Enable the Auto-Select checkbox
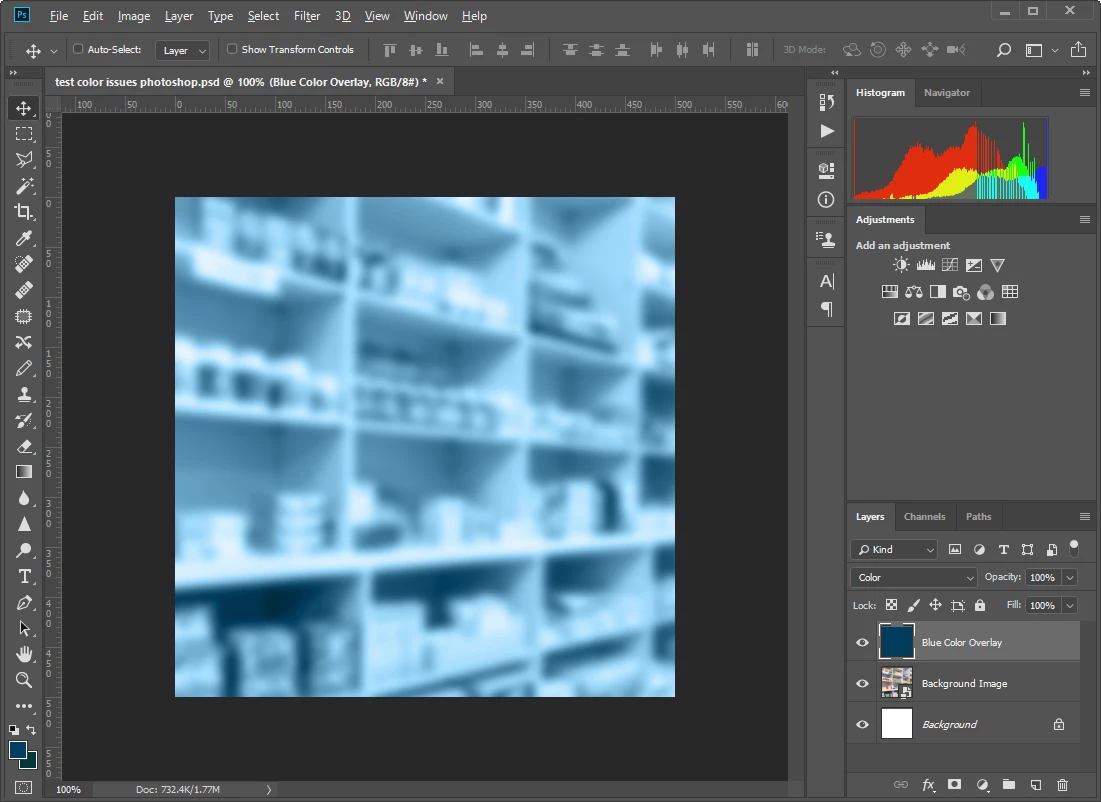Screen dimensions: 1101x802 78,49
